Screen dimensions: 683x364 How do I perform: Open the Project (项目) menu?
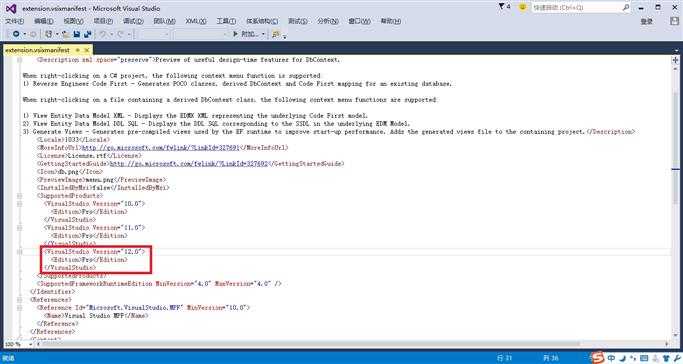[x=103, y=21]
